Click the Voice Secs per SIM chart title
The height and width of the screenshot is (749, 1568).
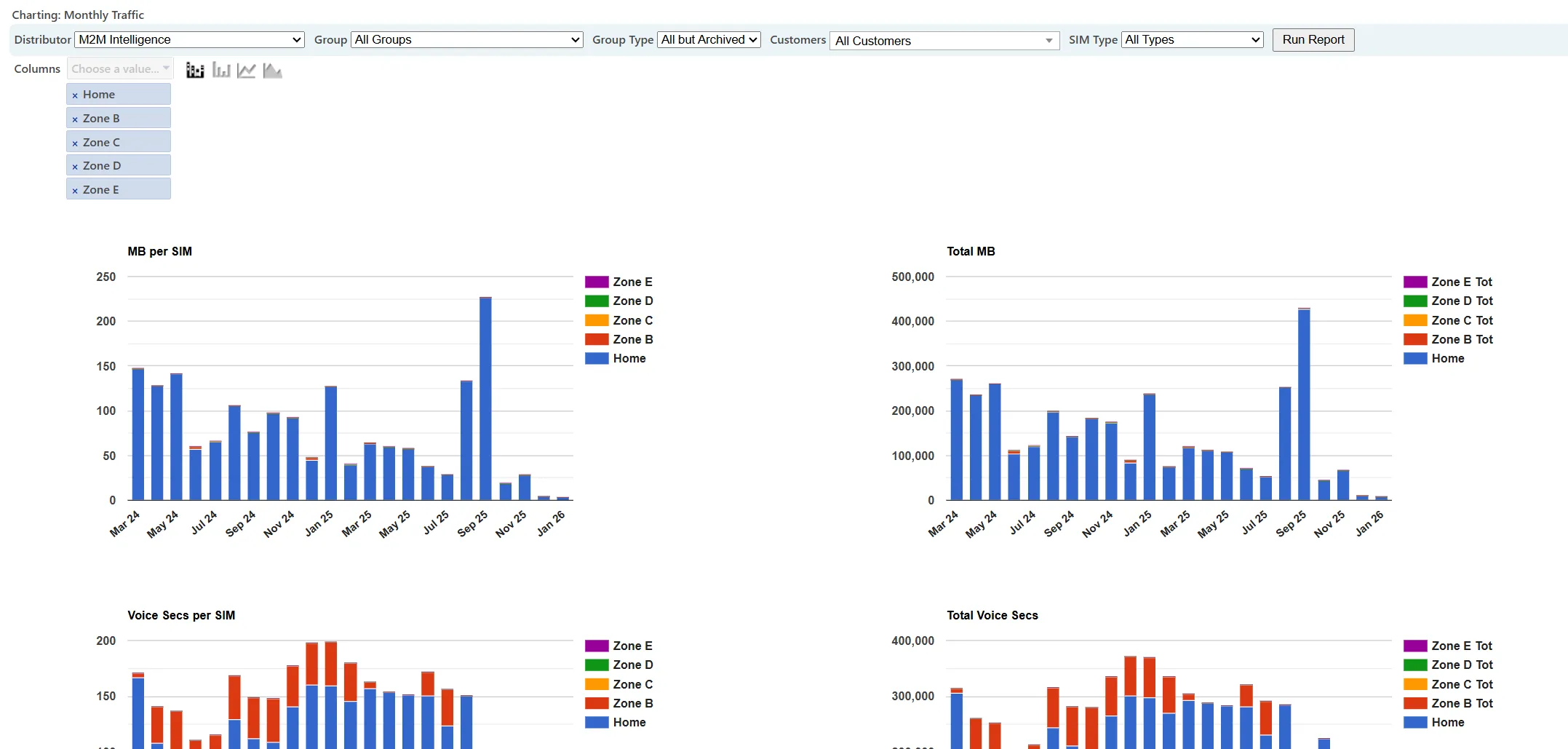coord(181,615)
